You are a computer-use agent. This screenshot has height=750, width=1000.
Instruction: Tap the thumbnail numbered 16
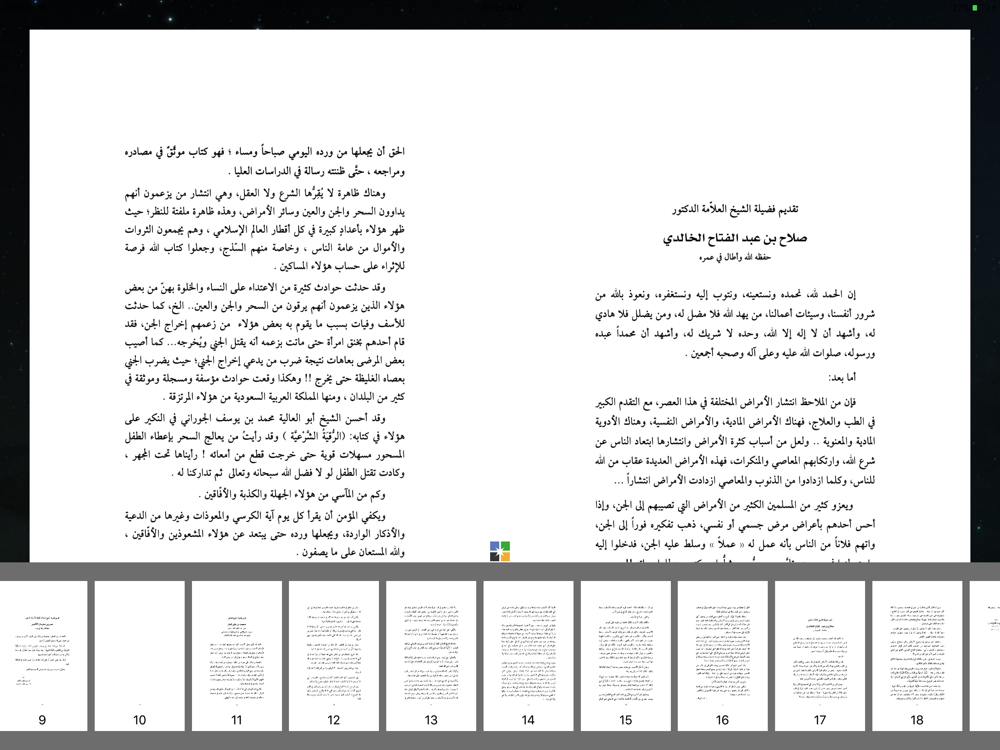723,656
